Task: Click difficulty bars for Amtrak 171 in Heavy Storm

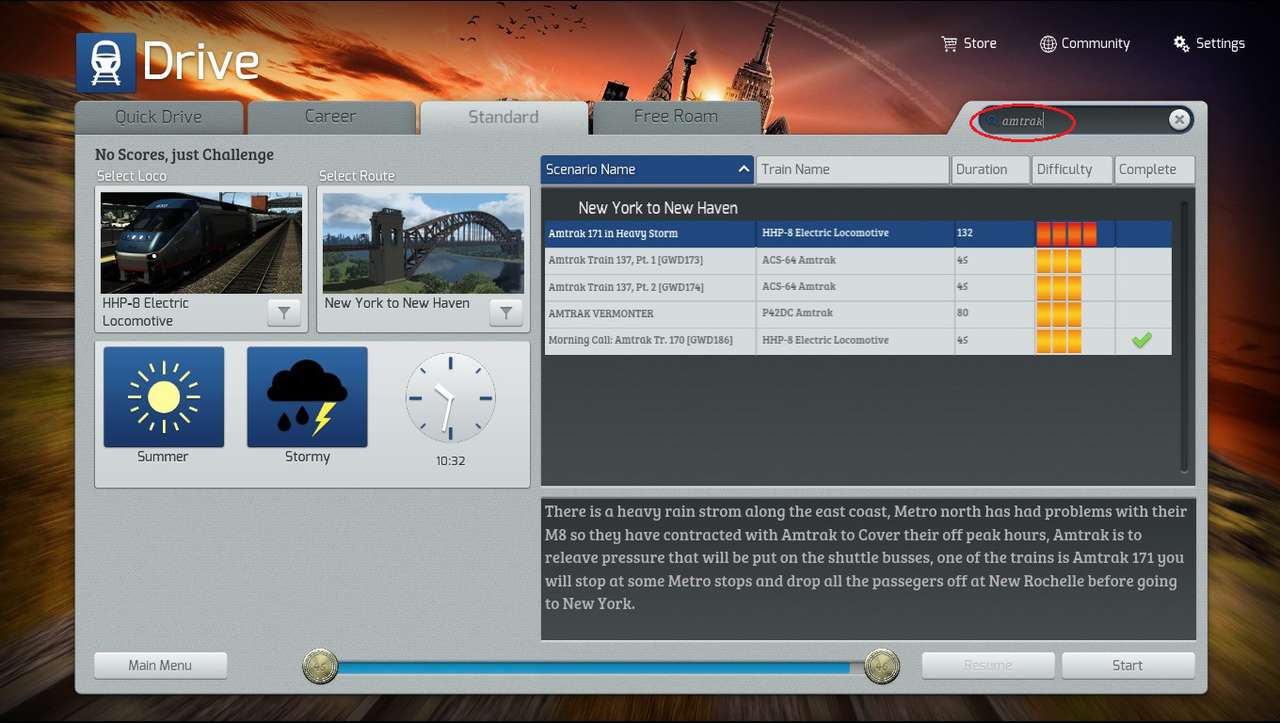Action: coord(1067,234)
